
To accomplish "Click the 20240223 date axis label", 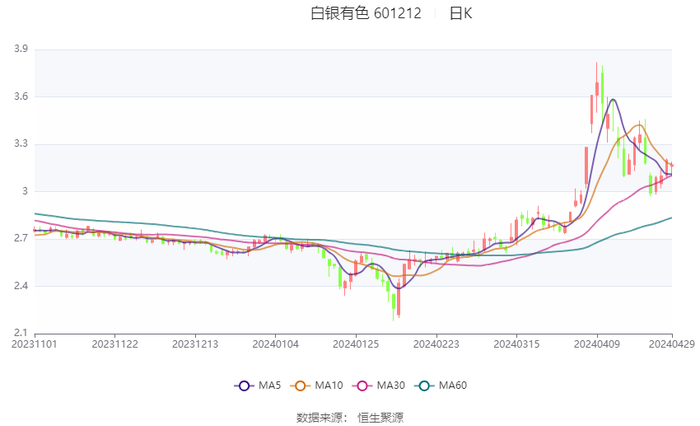I will tap(436, 344).
